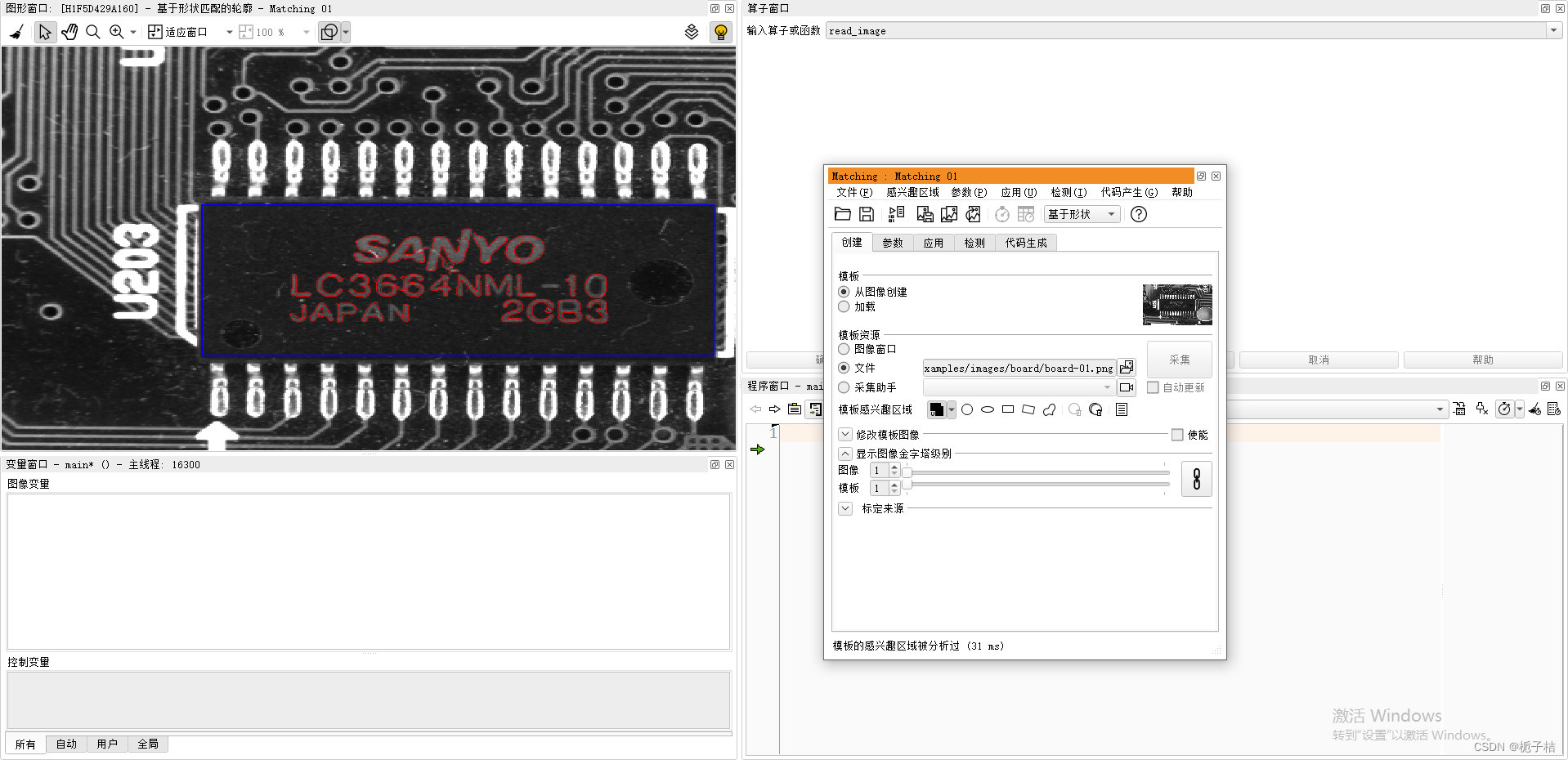This screenshot has height=760, width=1568.
Task: Collapse the 显示图像金字塔级别 section
Action: 846,454
